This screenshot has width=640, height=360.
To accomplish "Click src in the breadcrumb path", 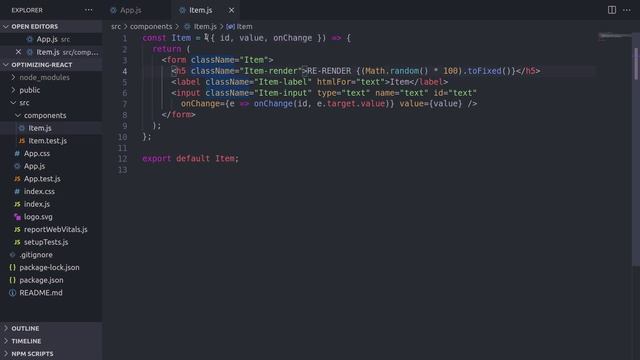I will [116, 27].
